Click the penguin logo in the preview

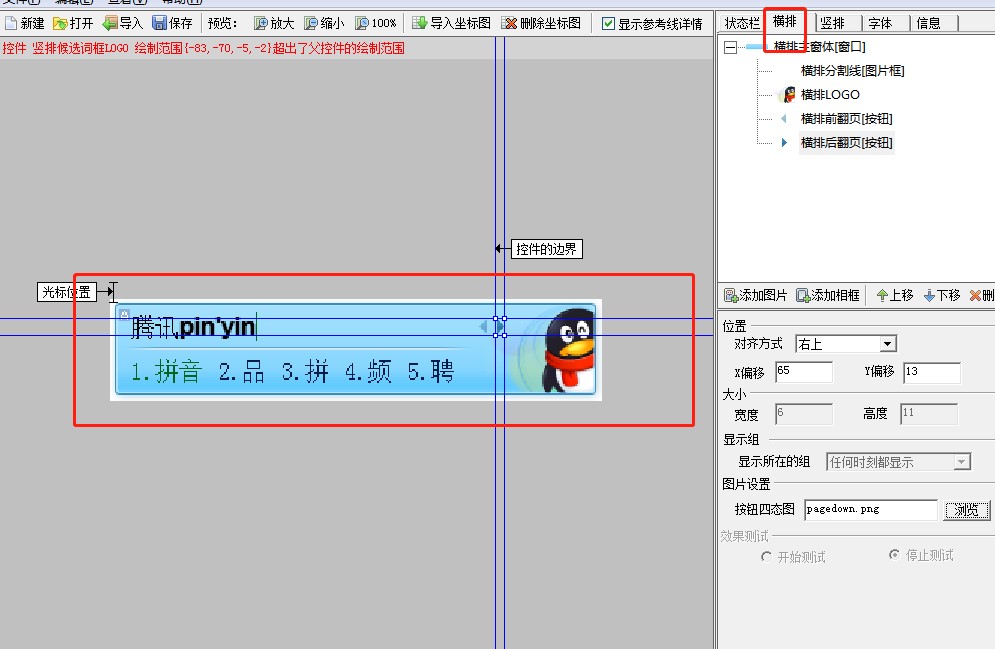click(569, 350)
